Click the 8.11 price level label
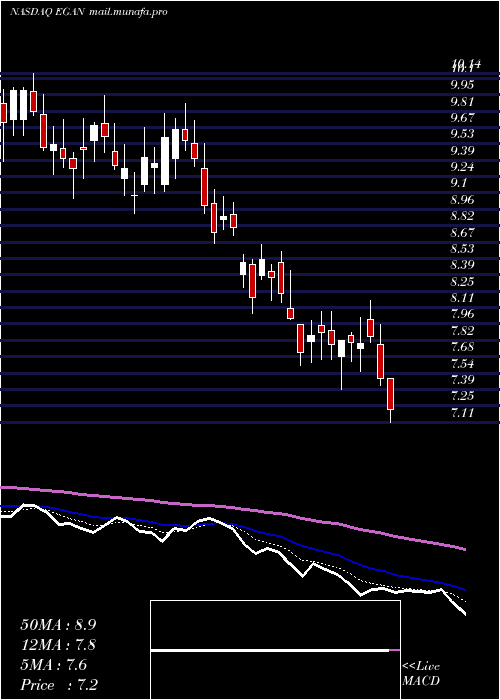The image size is (500, 700). pos(462,298)
